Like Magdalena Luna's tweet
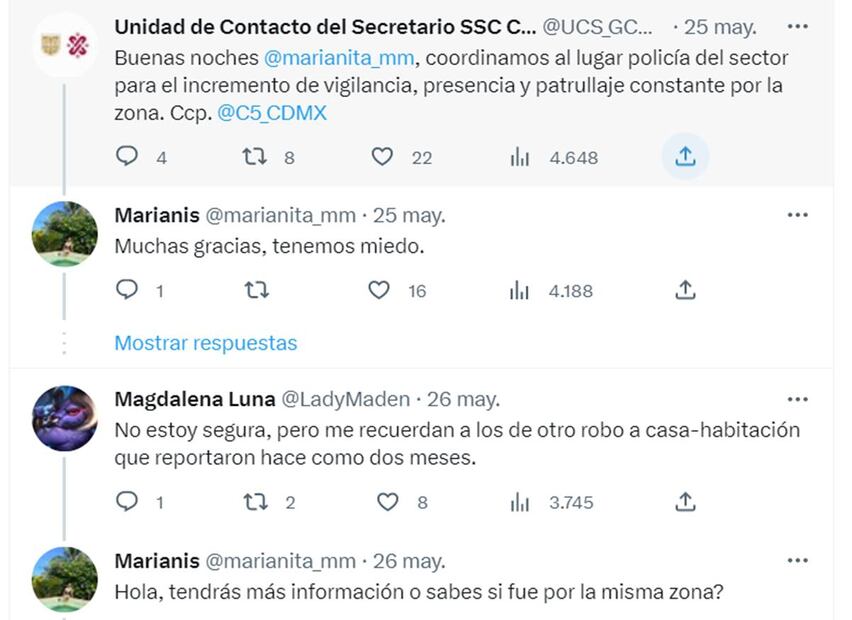The image size is (852, 620). coord(387,502)
